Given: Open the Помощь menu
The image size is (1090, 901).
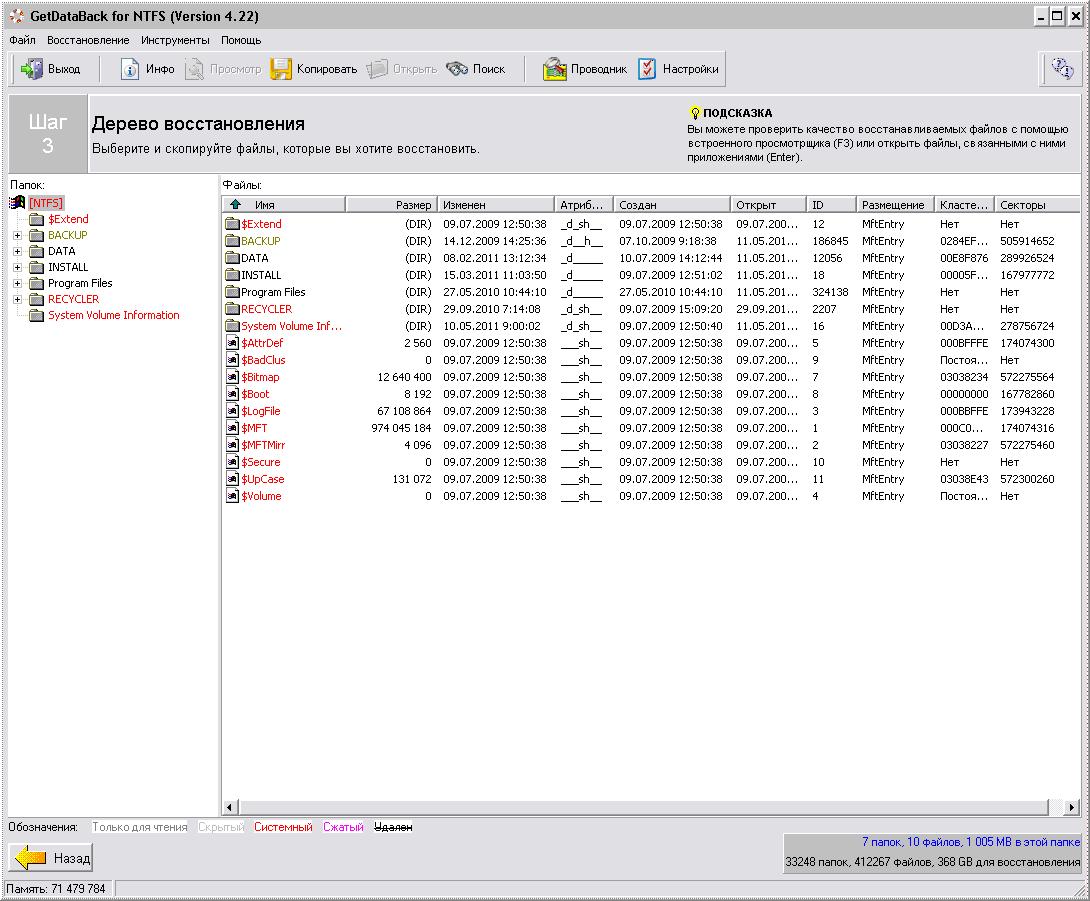Looking at the screenshot, I should (x=241, y=40).
